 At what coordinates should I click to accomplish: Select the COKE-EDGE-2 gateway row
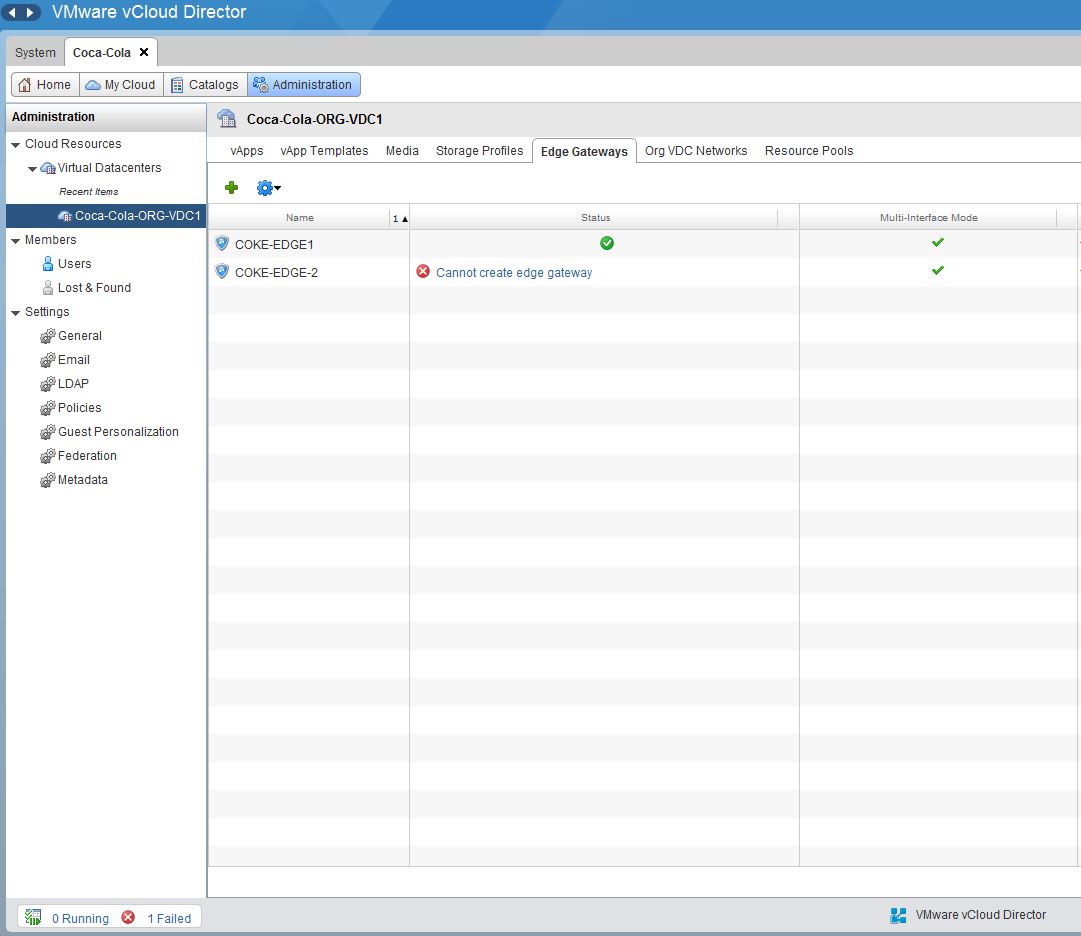643,272
